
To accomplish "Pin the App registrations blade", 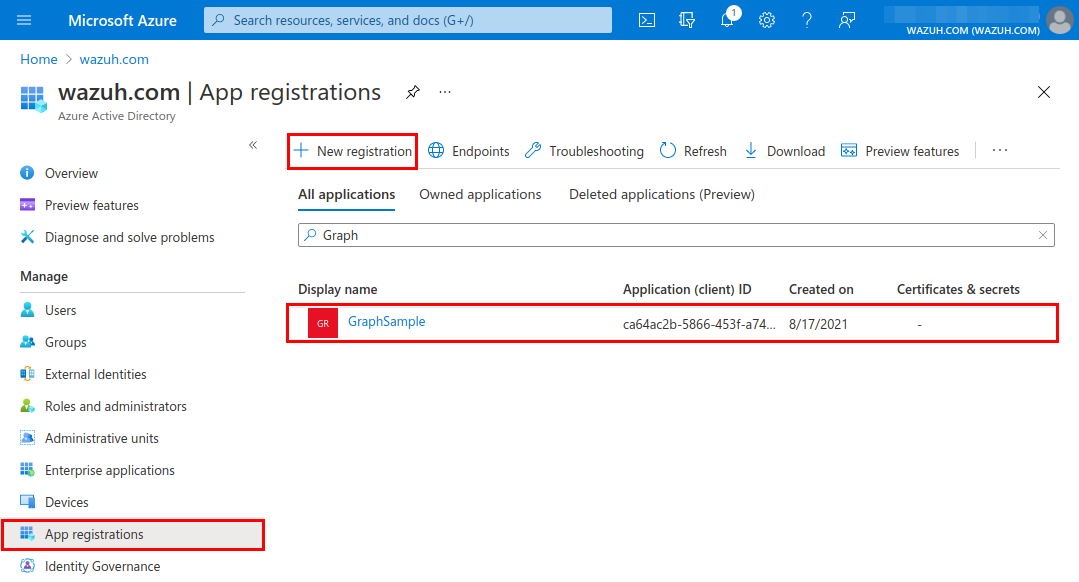I will pyautogui.click(x=413, y=92).
